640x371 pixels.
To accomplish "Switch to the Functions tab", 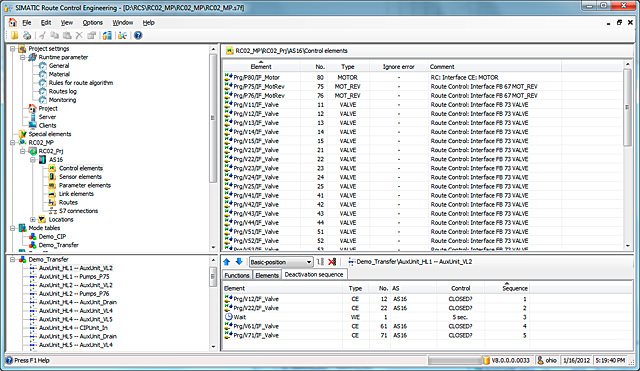I will pyautogui.click(x=237, y=275).
